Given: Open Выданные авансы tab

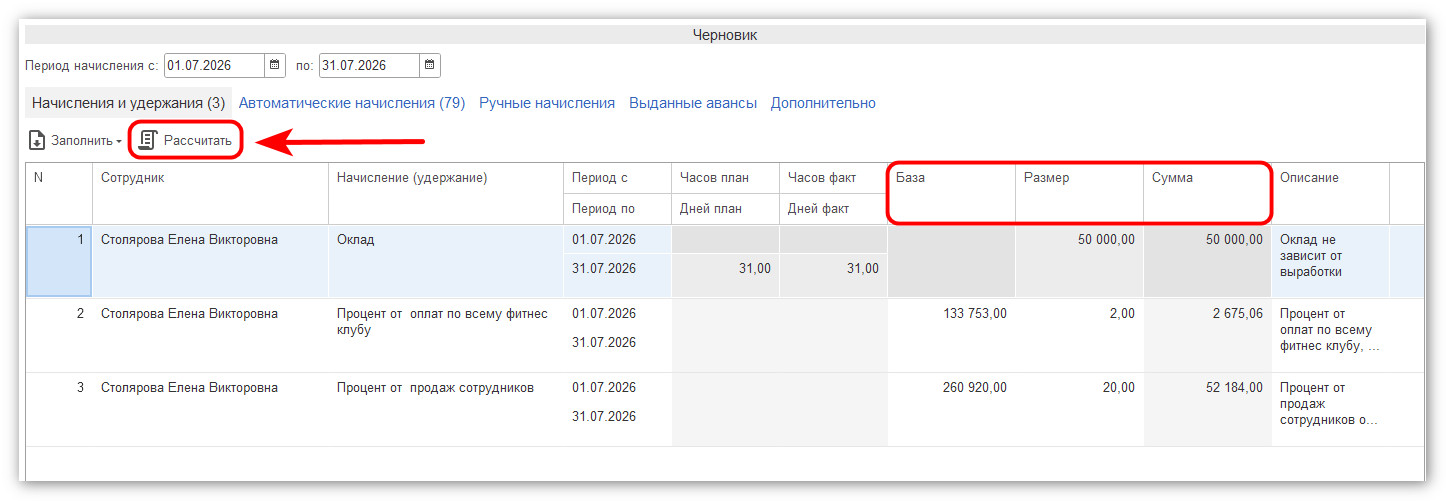Looking at the screenshot, I should [693, 103].
